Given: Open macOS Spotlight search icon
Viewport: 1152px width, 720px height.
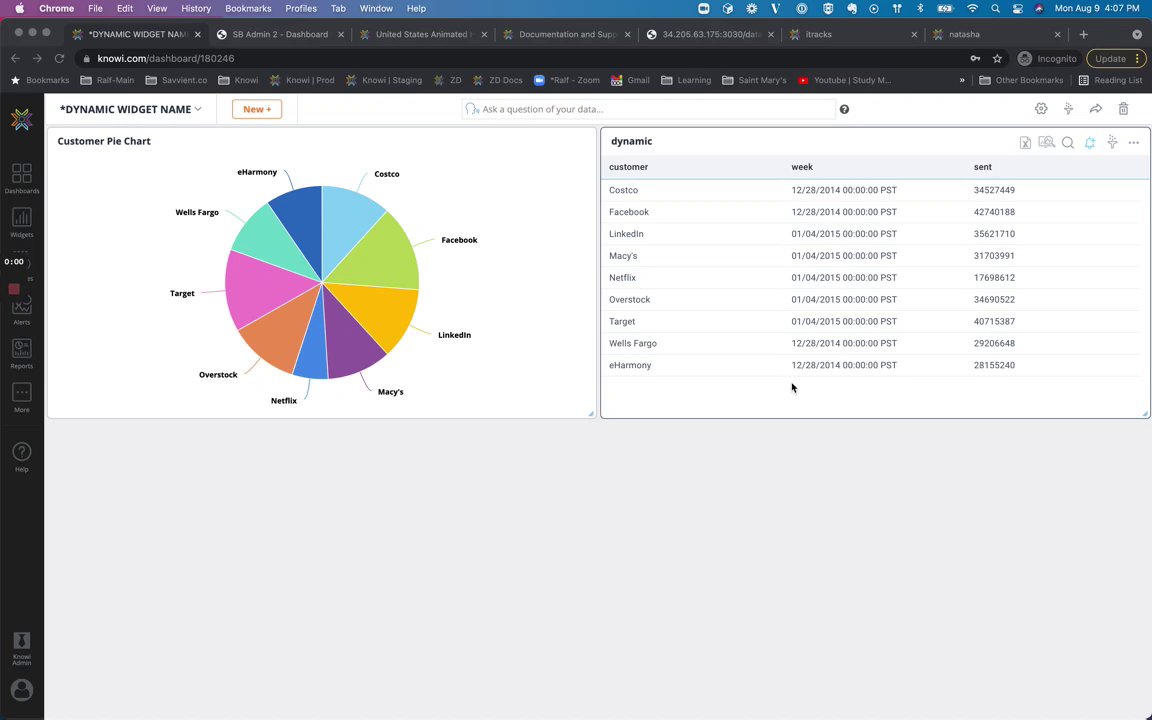Looking at the screenshot, I should [995, 9].
